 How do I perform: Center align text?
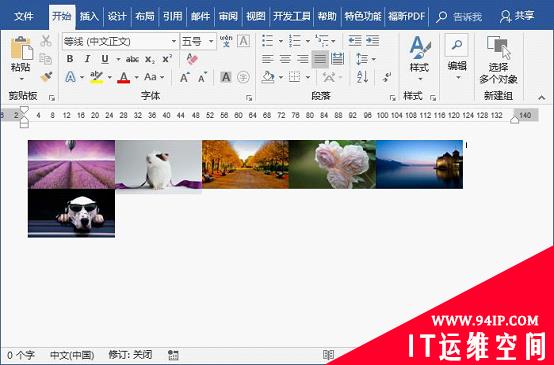coord(285,59)
